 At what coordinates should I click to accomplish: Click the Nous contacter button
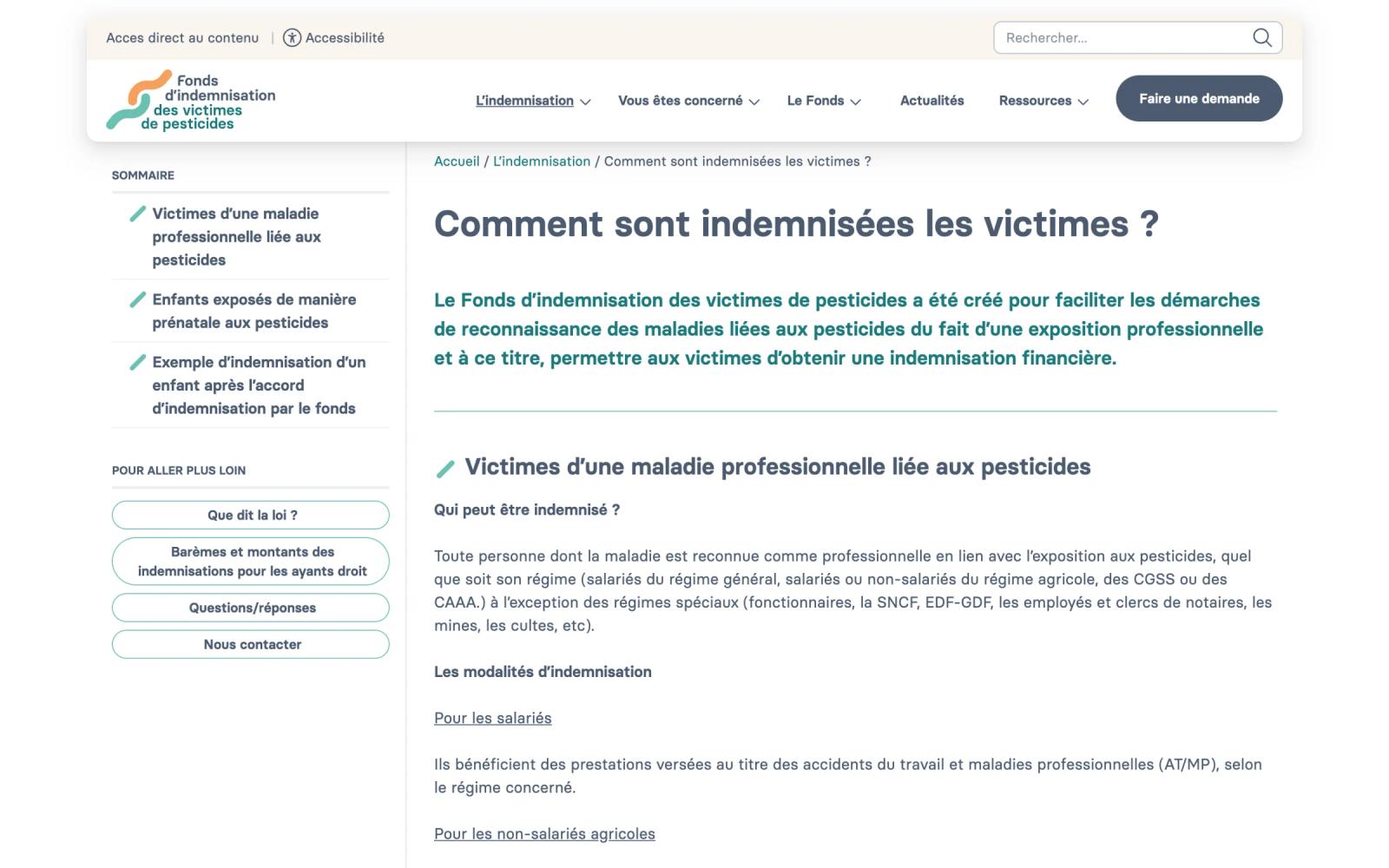pos(251,644)
